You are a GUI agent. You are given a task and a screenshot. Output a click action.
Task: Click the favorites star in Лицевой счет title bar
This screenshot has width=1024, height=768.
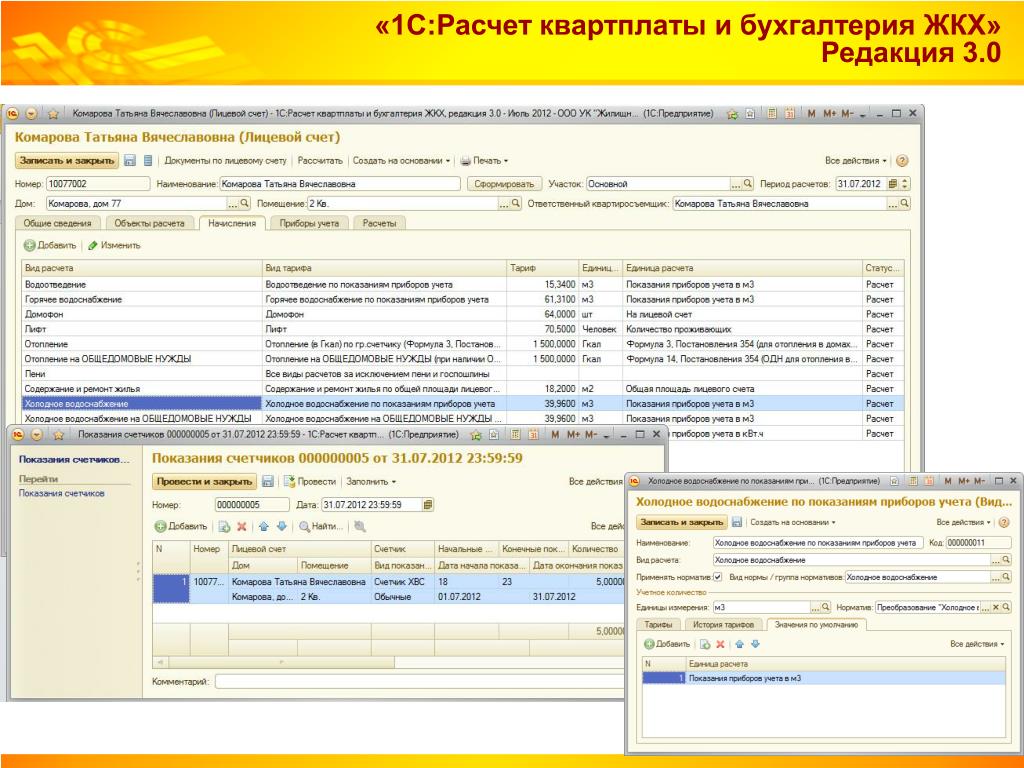(54, 114)
